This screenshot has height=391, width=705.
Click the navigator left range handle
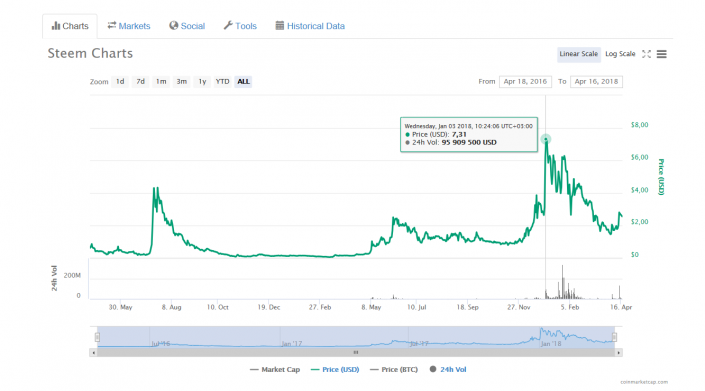click(97, 337)
